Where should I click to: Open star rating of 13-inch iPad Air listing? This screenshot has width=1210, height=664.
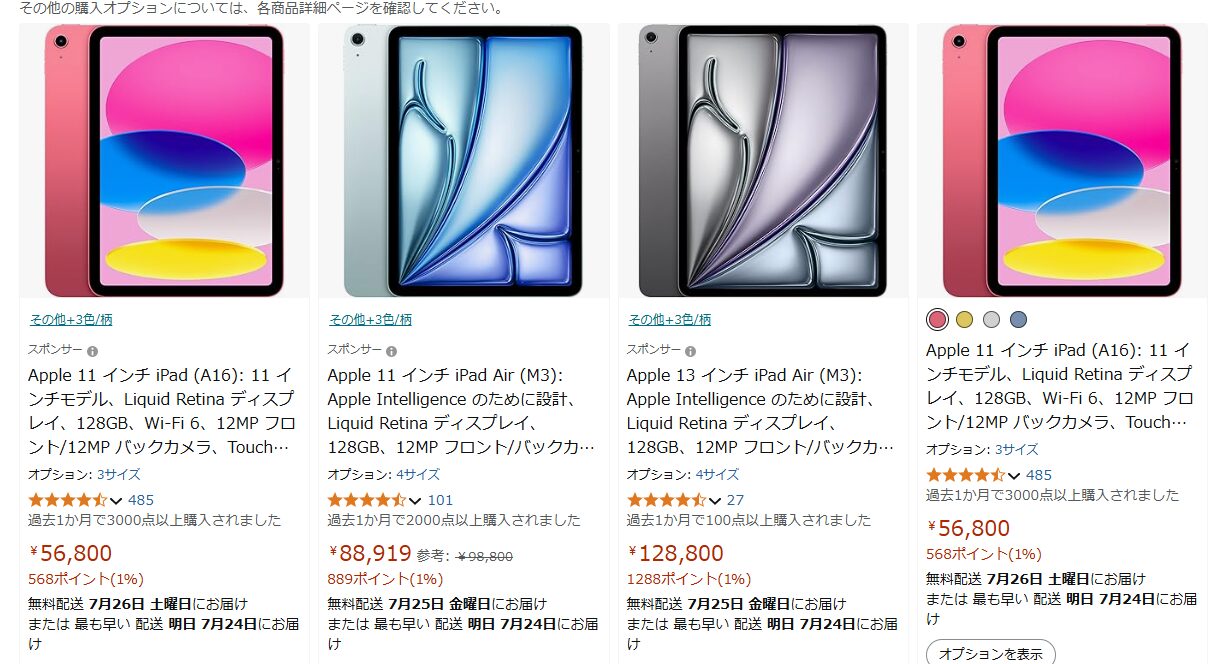[666, 500]
